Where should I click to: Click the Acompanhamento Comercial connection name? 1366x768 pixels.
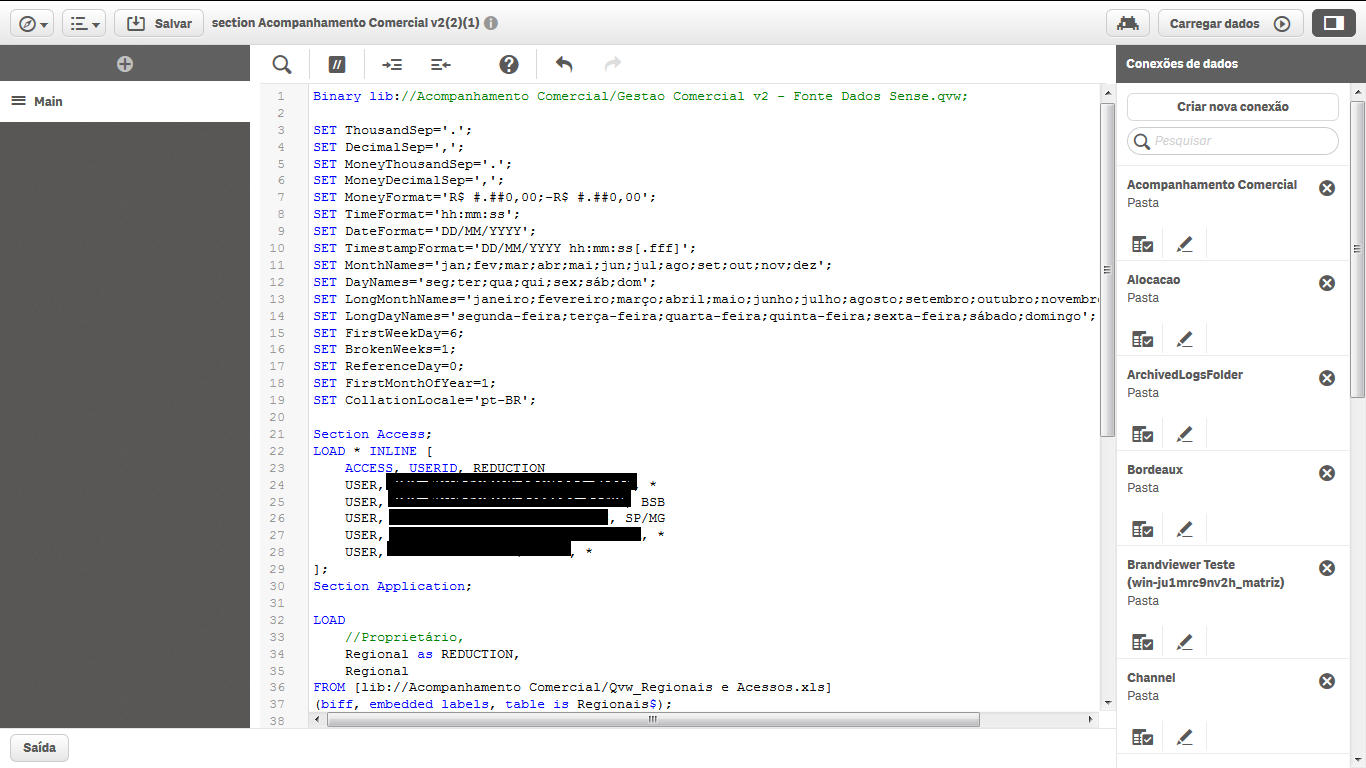(x=1212, y=185)
